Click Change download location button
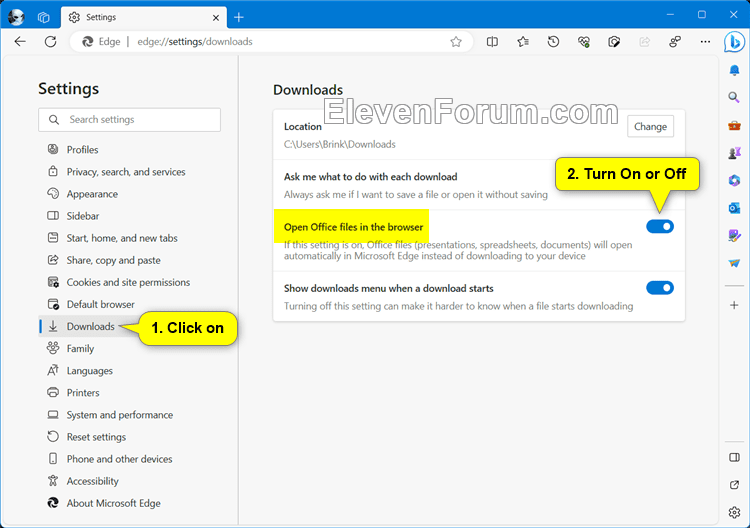Screen dimensions: 750x528 click(651, 126)
